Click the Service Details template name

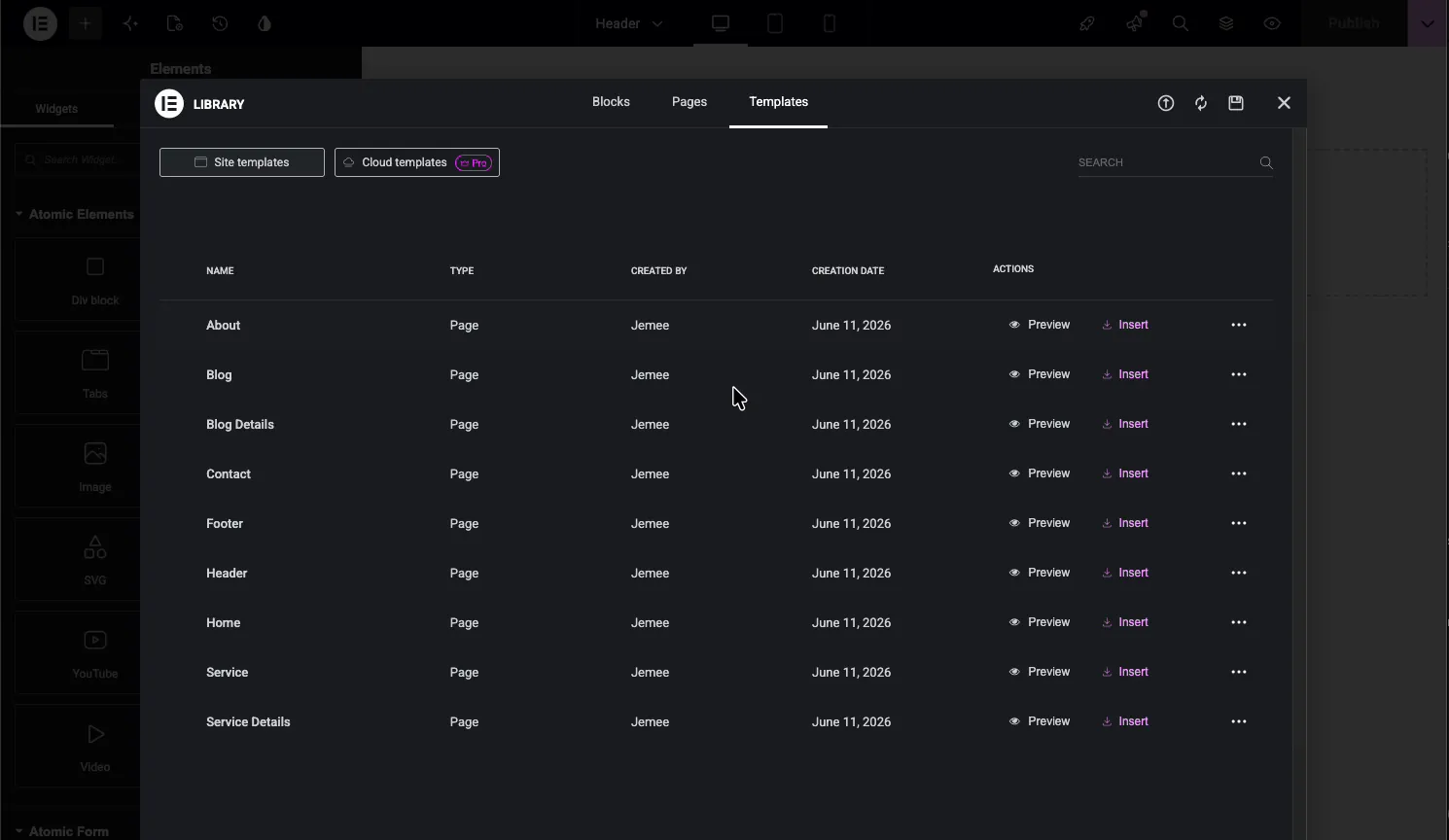click(x=248, y=722)
